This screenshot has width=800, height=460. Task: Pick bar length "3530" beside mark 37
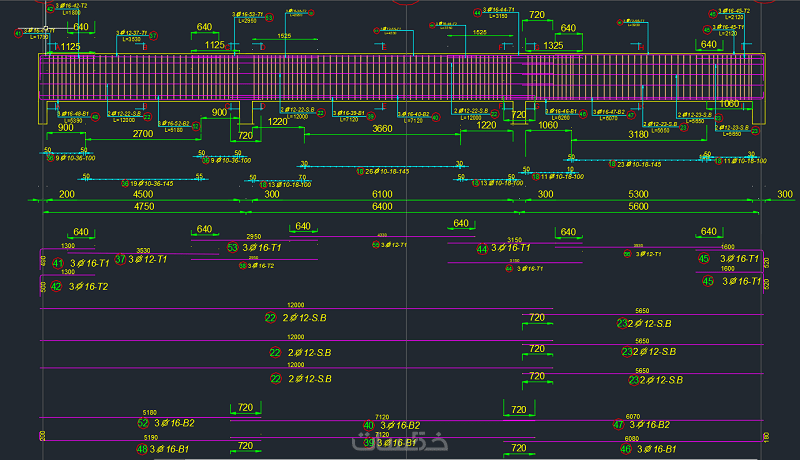[143, 250]
